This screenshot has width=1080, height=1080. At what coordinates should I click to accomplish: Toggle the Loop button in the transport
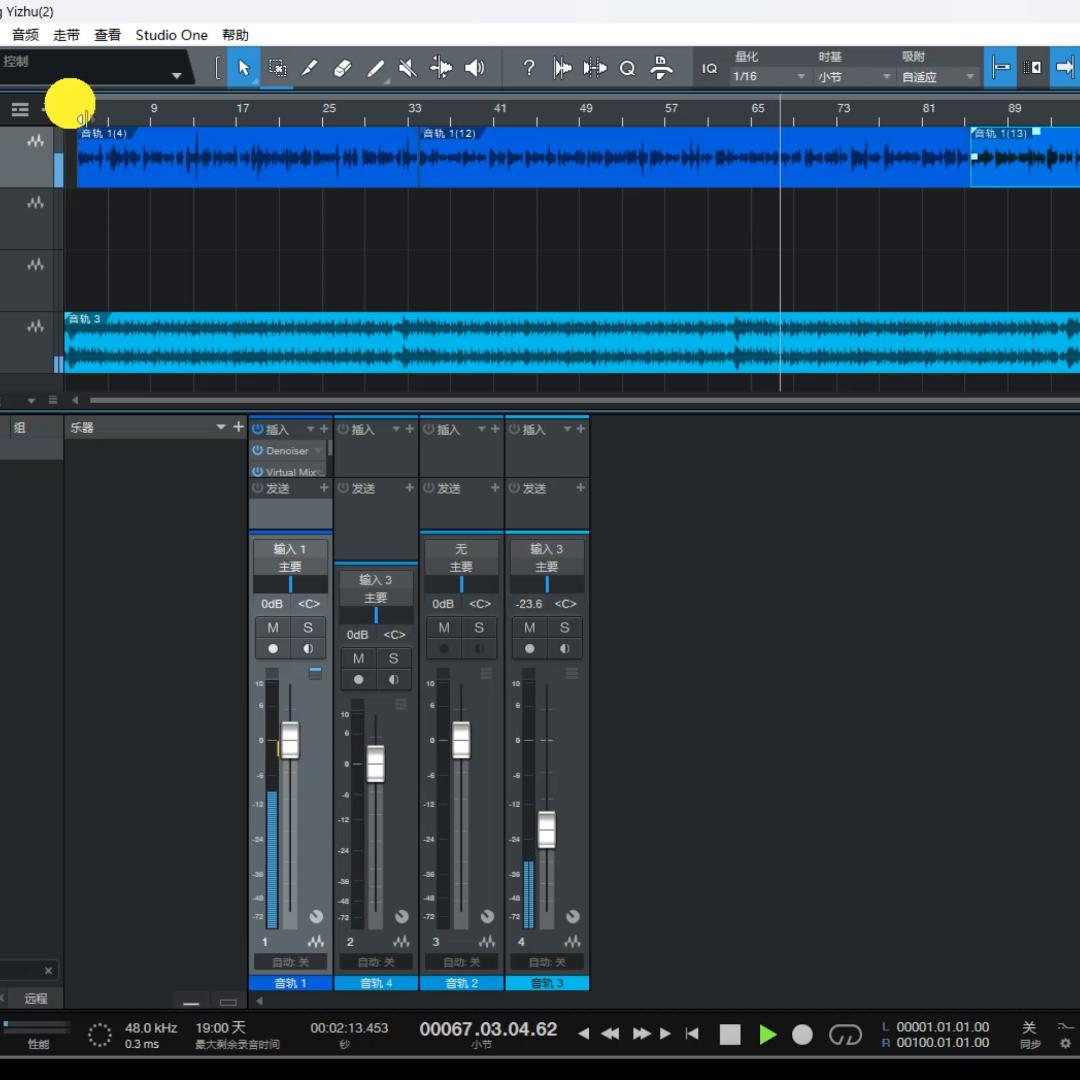pyautogui.click(x=845, y=1035)
